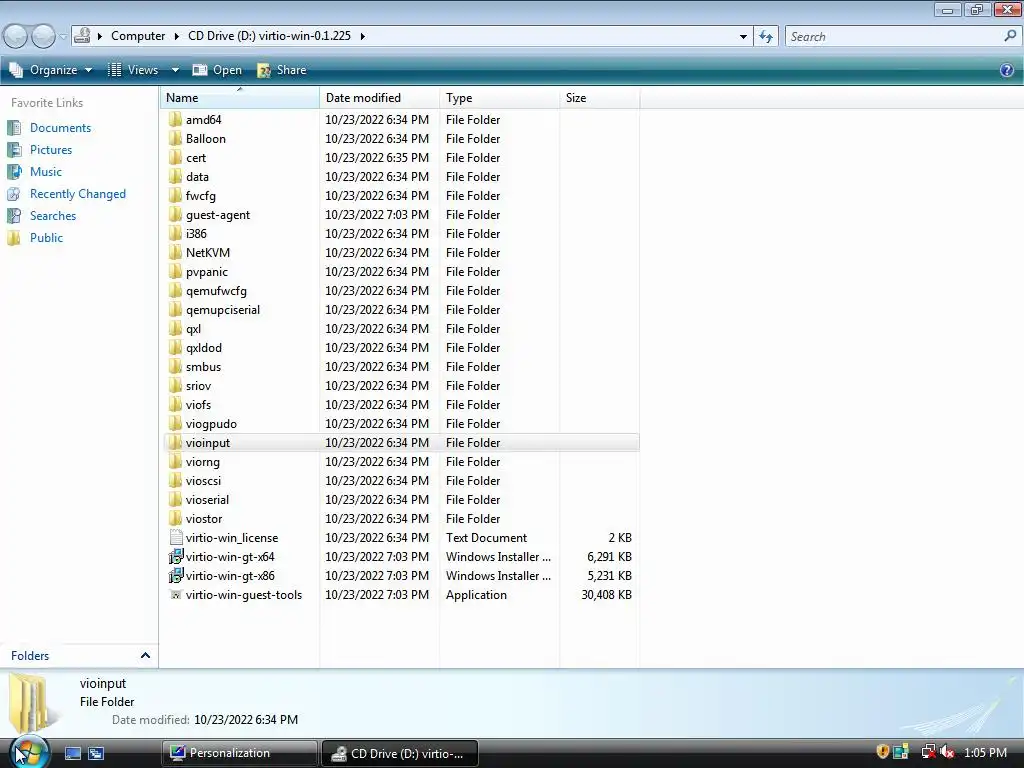Click the muted volume tray icon

coord(946,752)
